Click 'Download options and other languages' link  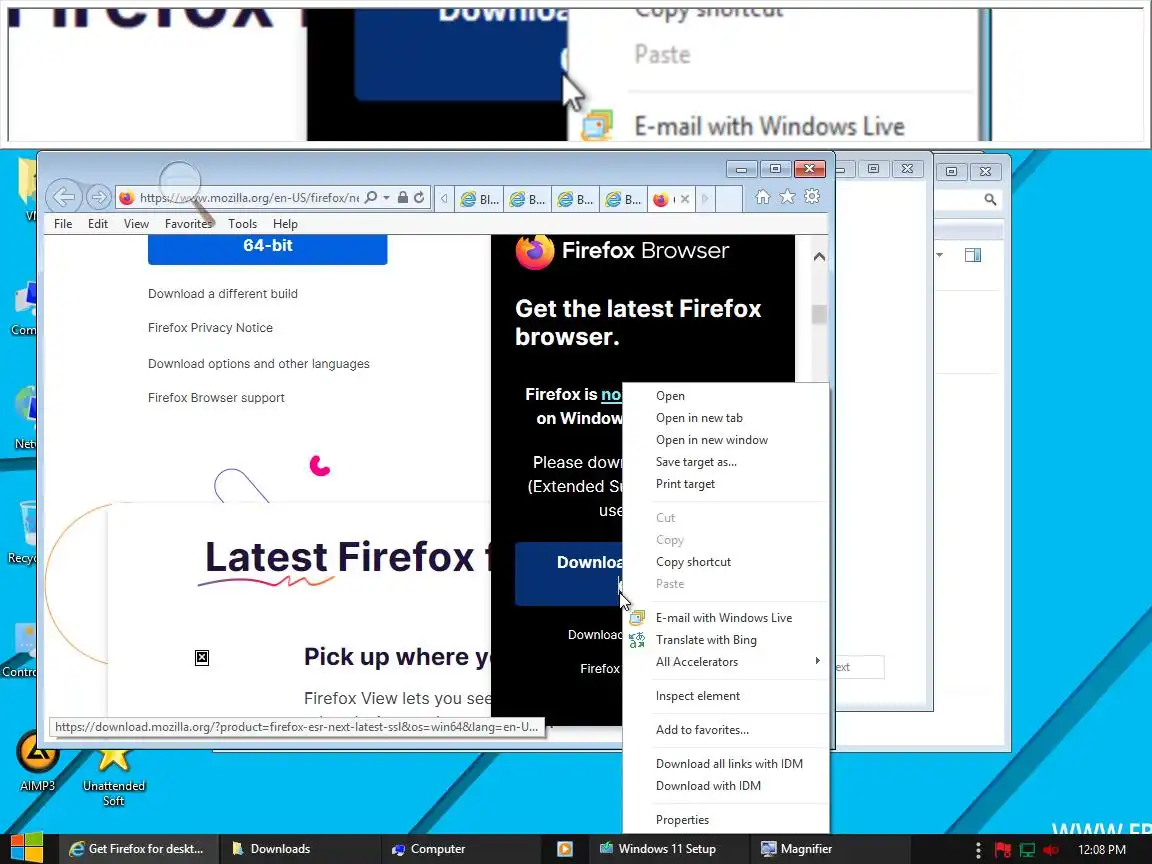pos(259,364)
